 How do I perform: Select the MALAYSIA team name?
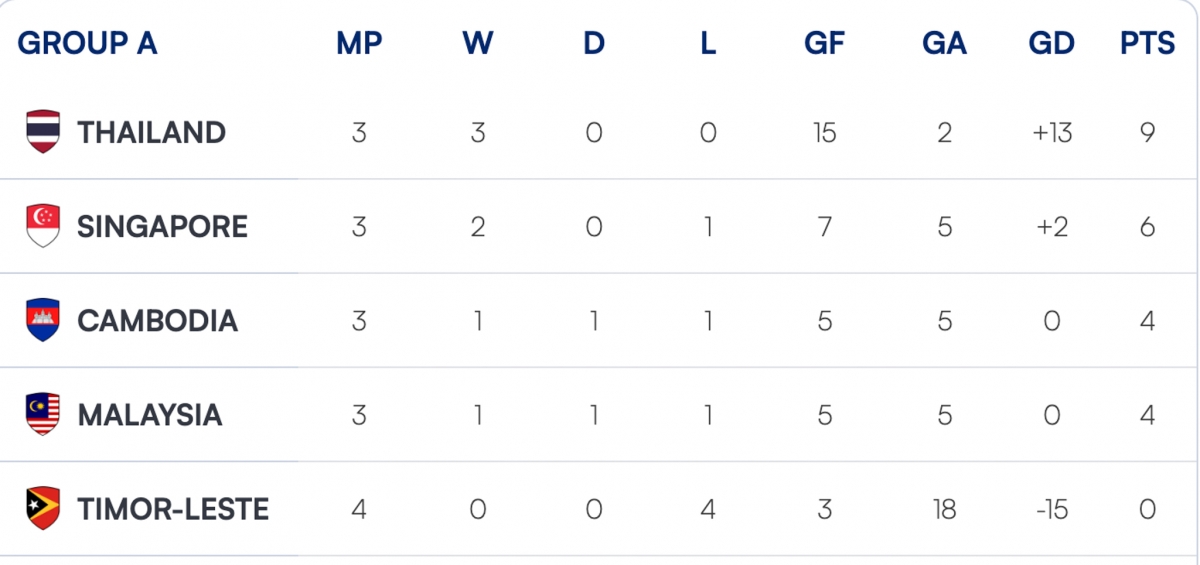click(150, 414)
